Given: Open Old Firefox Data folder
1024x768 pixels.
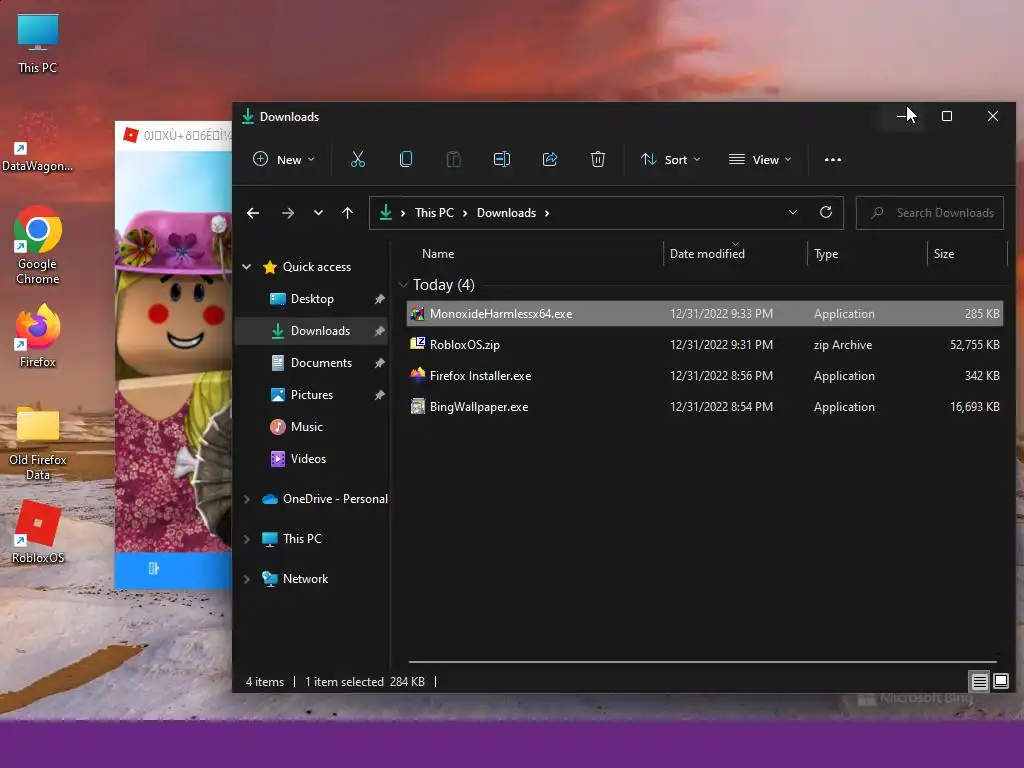Looking at the screenshot, I should coord(38,443).
